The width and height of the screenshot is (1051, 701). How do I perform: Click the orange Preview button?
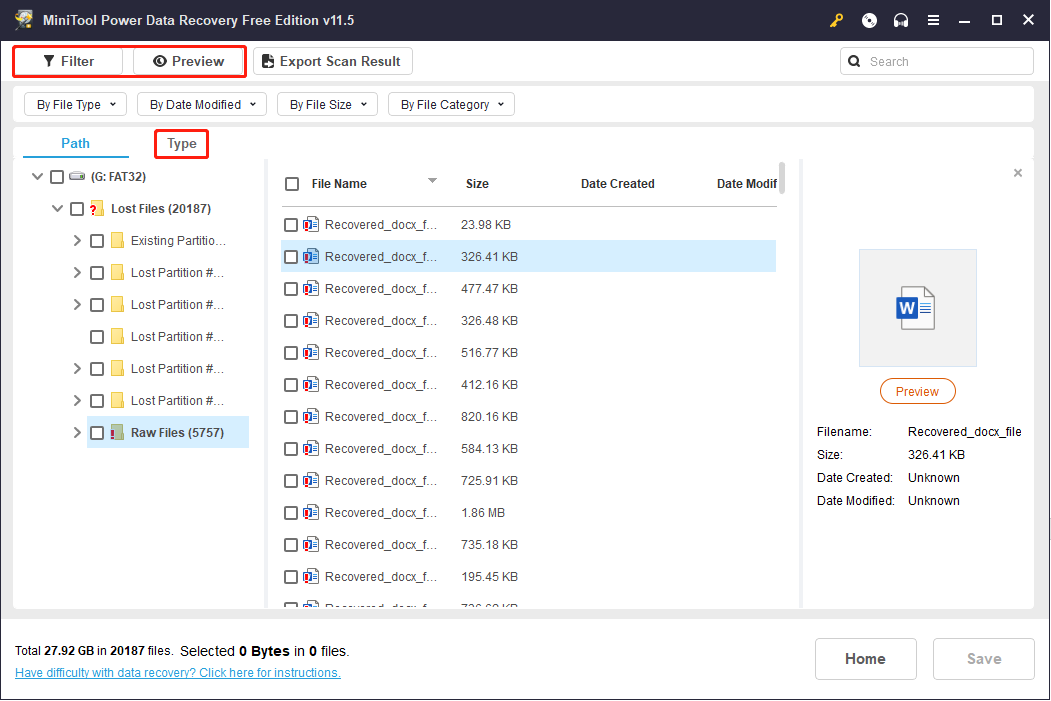(918, 391)
